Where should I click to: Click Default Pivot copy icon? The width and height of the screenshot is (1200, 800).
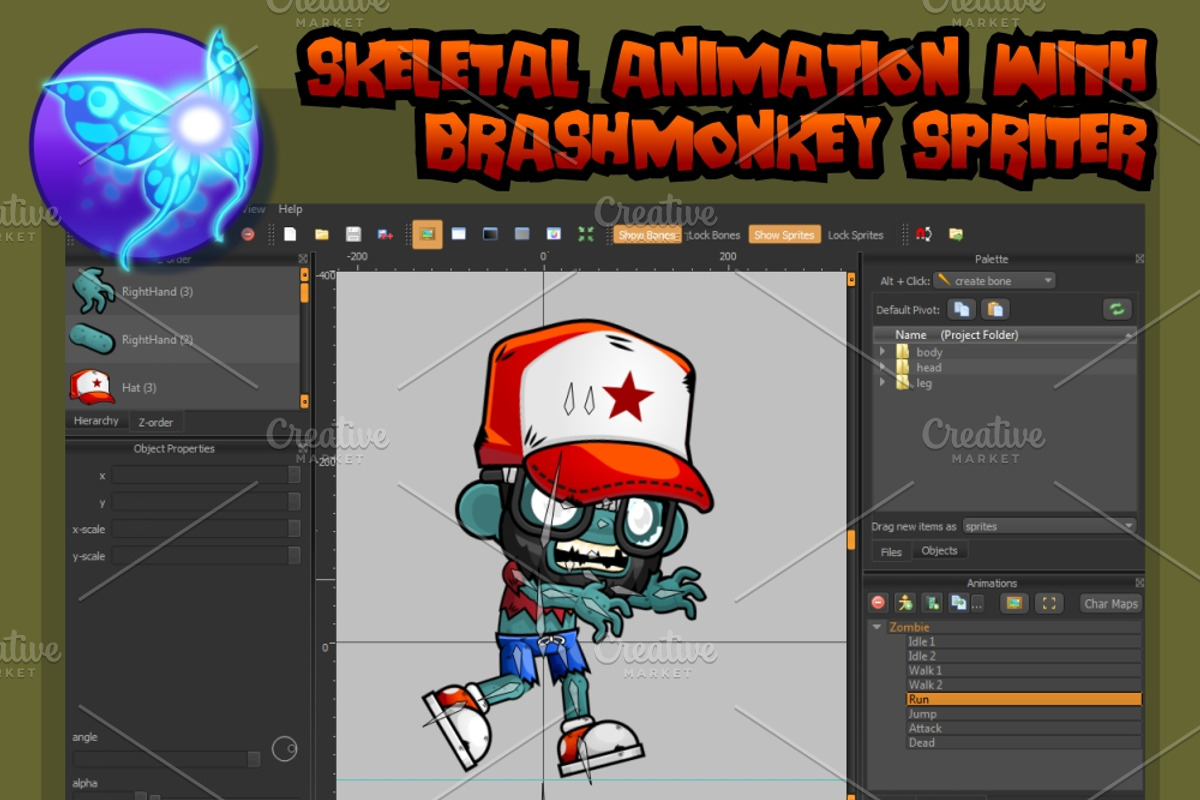[x=961, y=309]
